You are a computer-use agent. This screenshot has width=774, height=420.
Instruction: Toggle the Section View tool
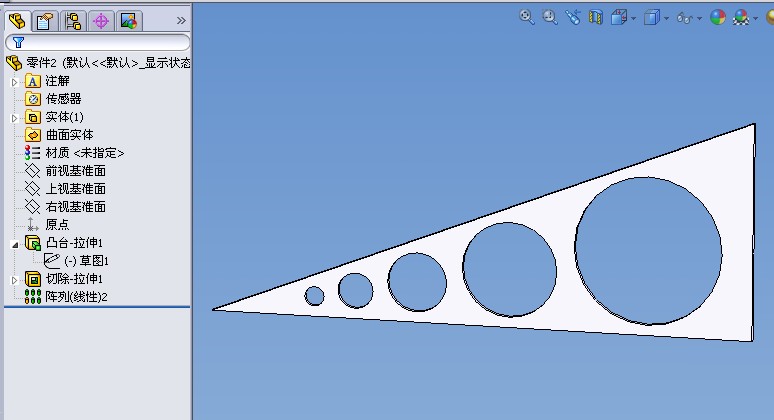pyautogui.click(x=596, y=18)
